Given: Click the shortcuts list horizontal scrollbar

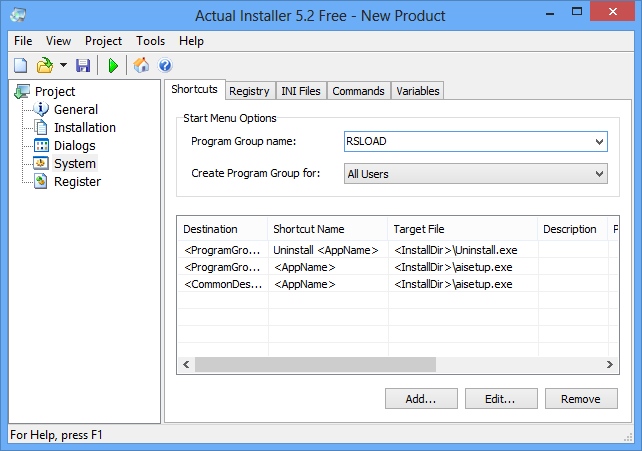Looking at the screenshot, I should click(x=395, y=365).
